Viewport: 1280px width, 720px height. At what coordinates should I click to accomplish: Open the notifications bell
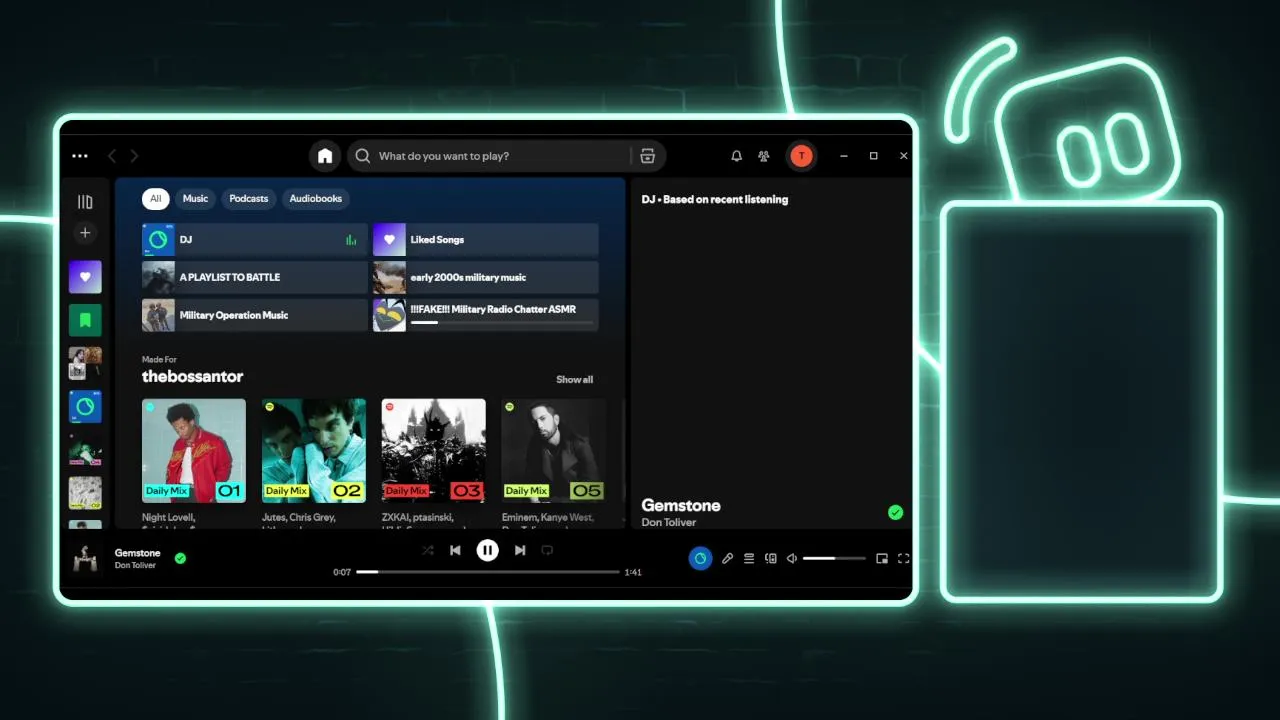737,156
